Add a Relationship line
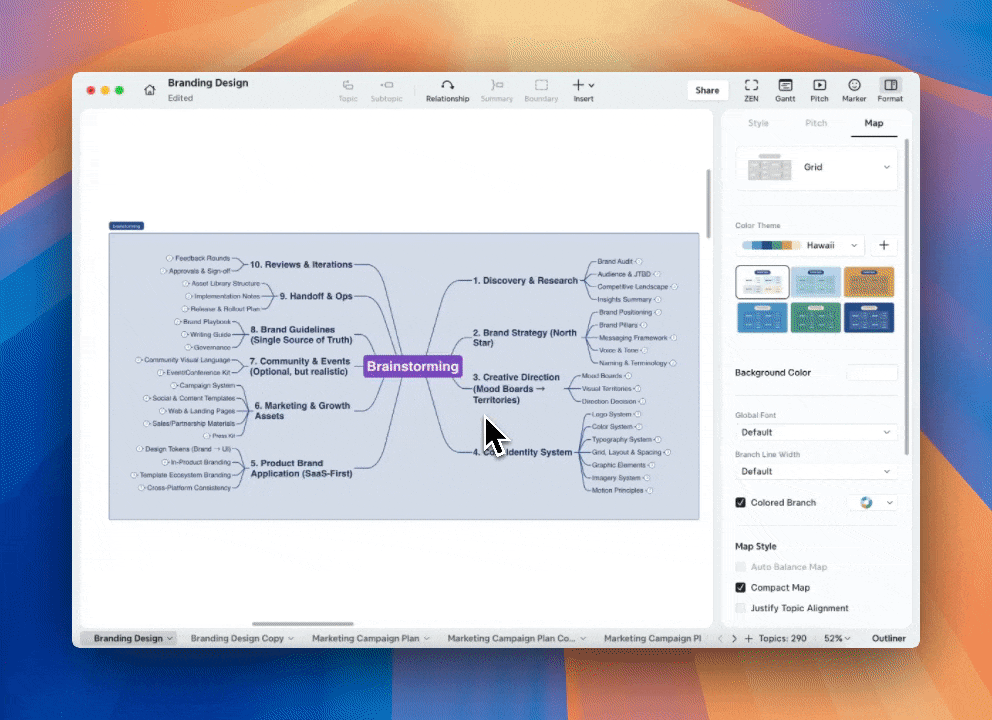Viewport: 992px width, 720px height. click(447, 90)
